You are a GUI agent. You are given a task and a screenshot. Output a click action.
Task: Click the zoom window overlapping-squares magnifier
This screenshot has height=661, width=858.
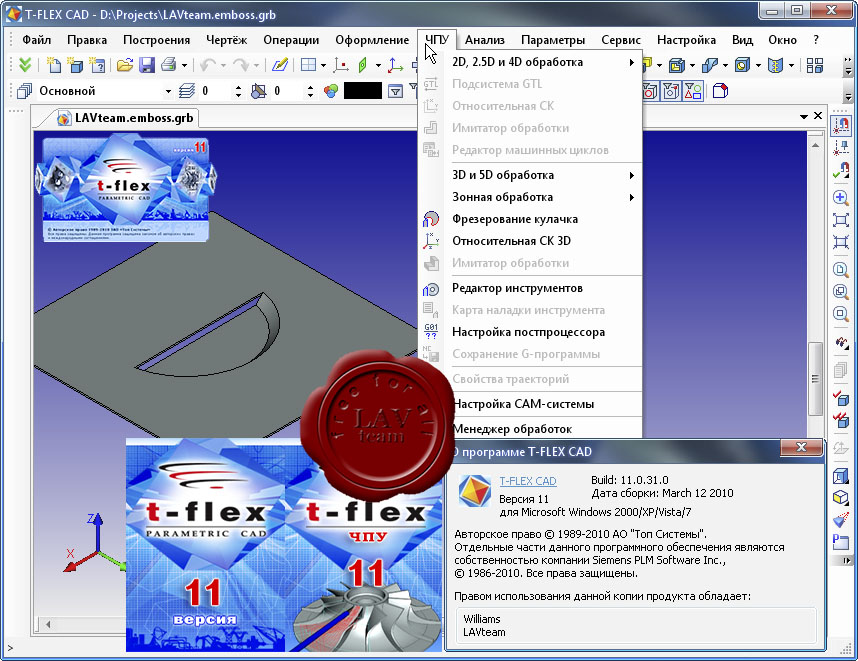tap(840, 291)
